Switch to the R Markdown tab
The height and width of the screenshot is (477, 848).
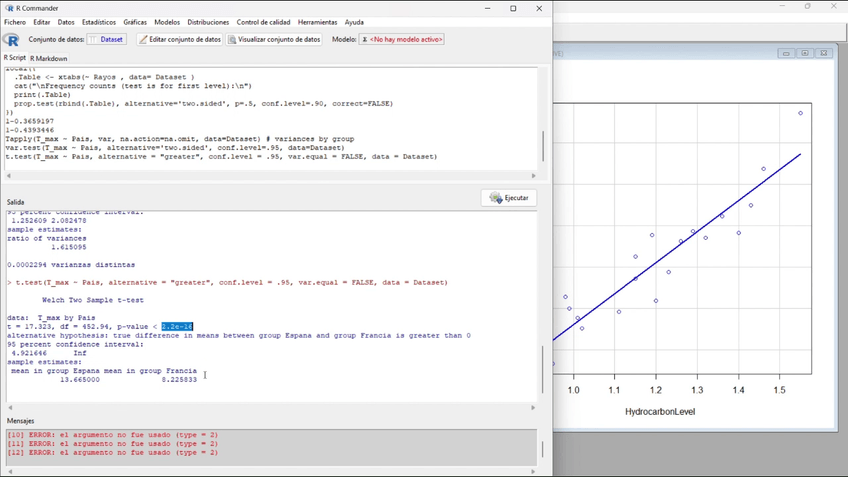pyautogui.click(x=49, y=59)
